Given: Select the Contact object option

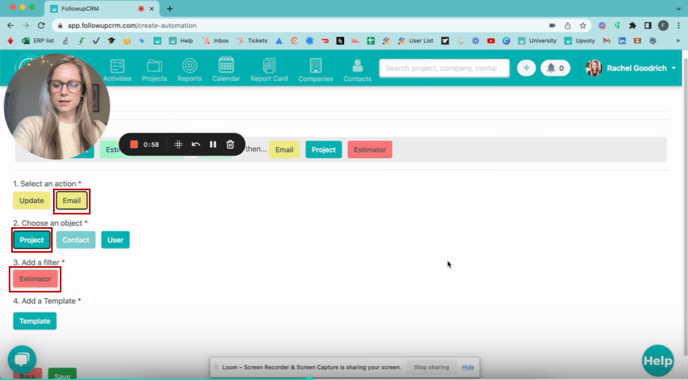Looking at the screenshot, I should [75, 240].
